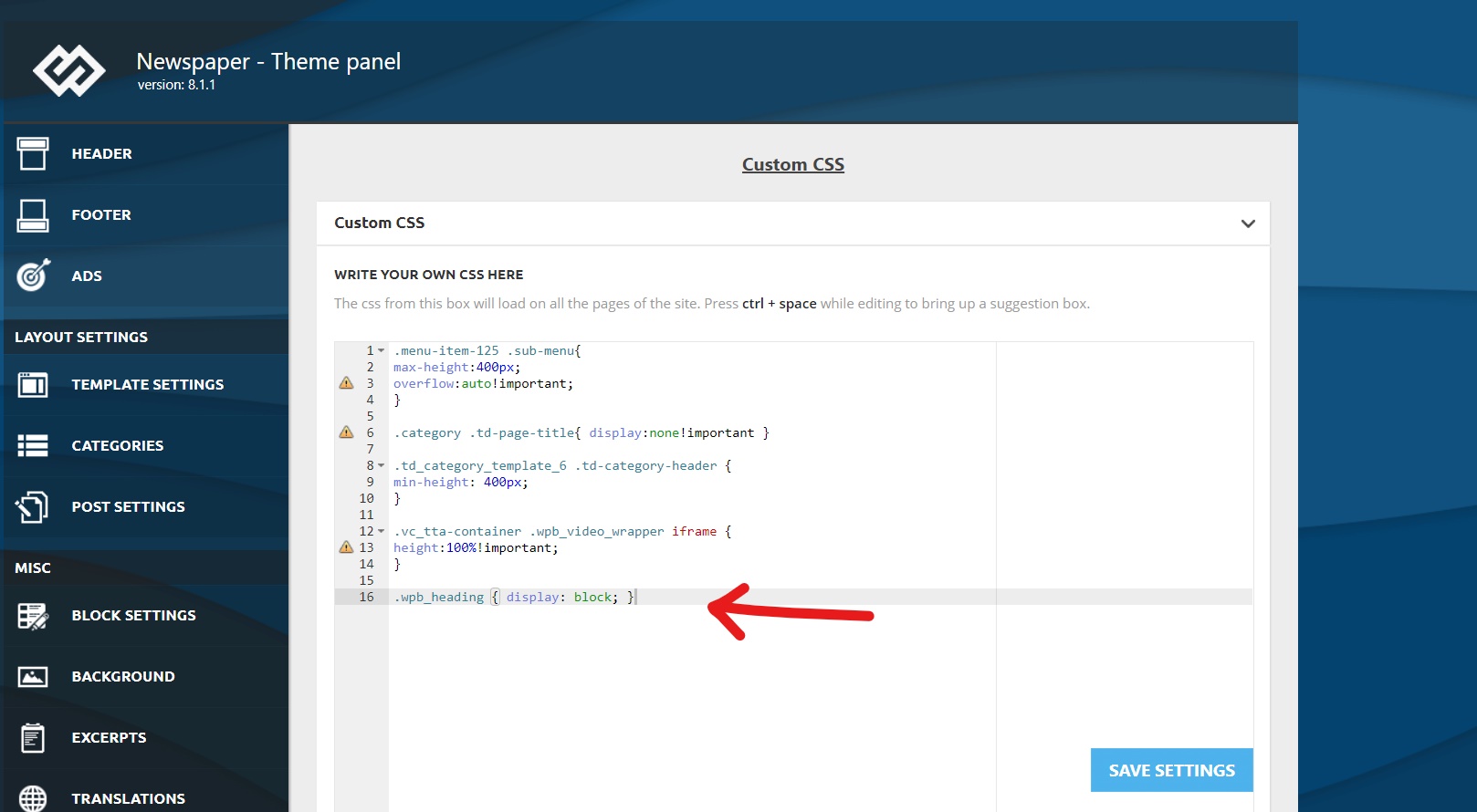Viewport: 1477px width, 812px height.
Task: Click the Ads target icon
Action: 33,275
